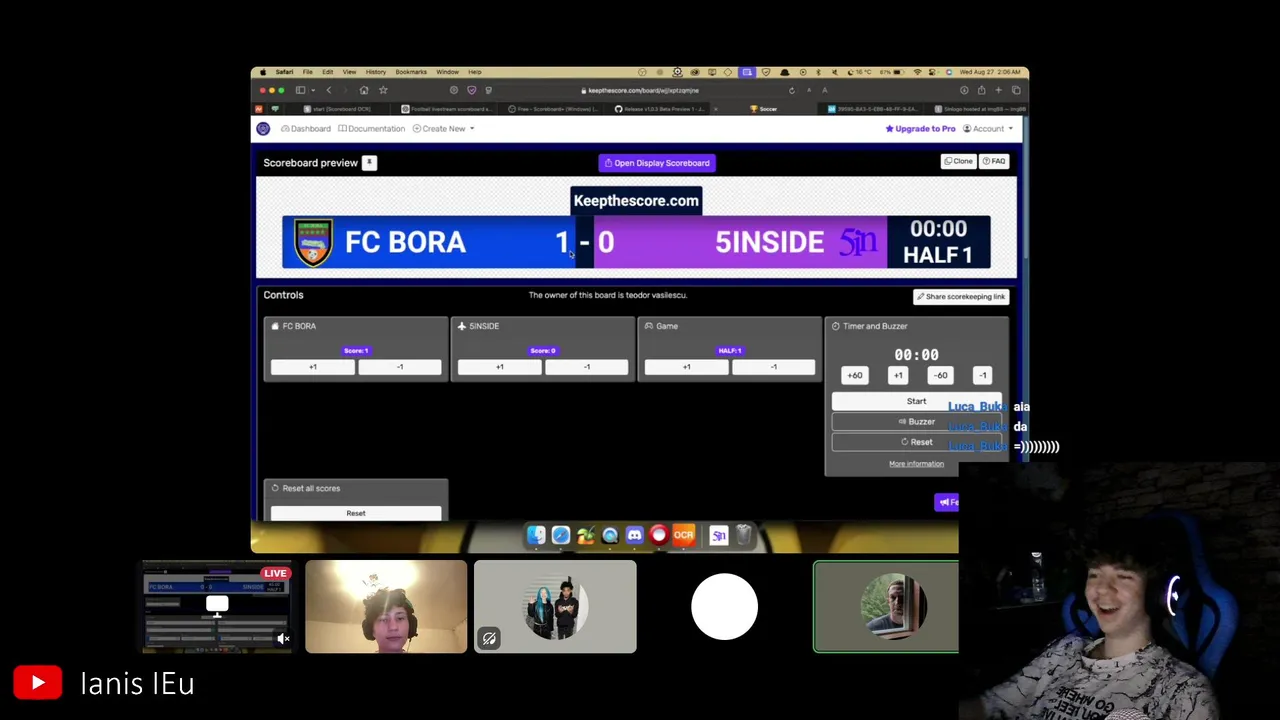This screenshot has width=1280, height=720.
Task: Add one point to 5INSIDE
Action: (x=500, y=367)
